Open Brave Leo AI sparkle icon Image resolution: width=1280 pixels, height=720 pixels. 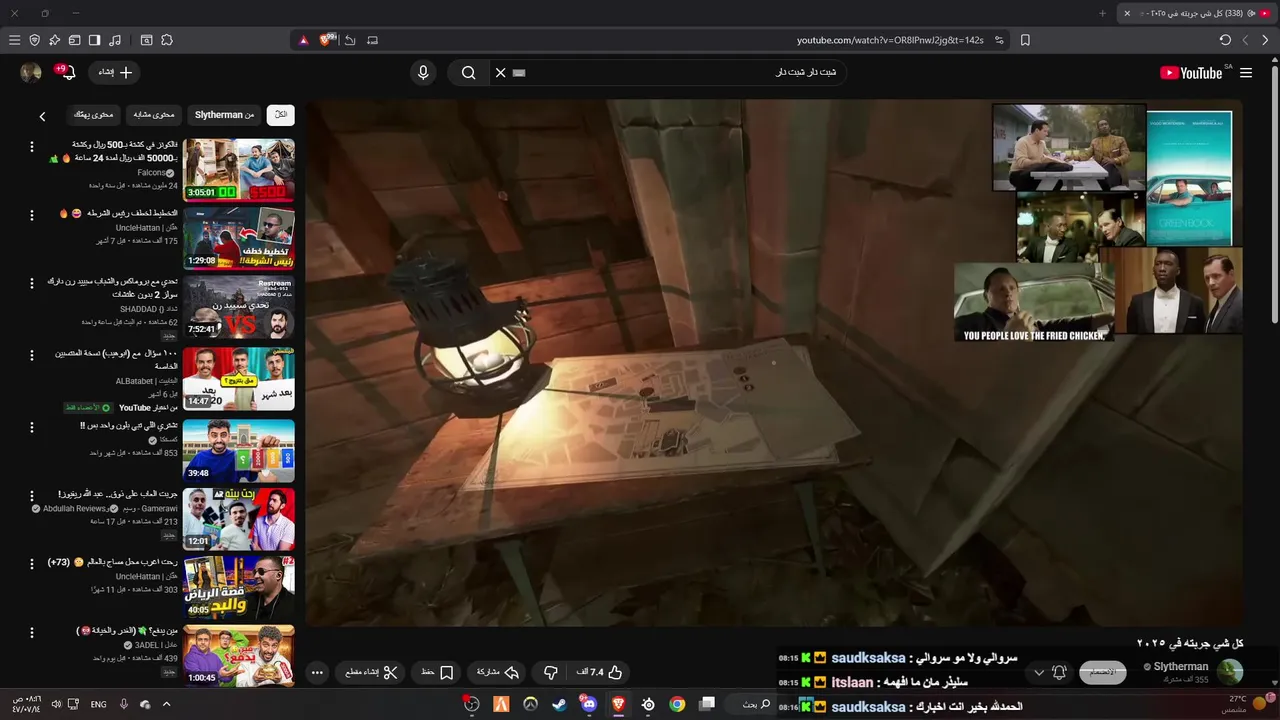[x=54, y=40]
